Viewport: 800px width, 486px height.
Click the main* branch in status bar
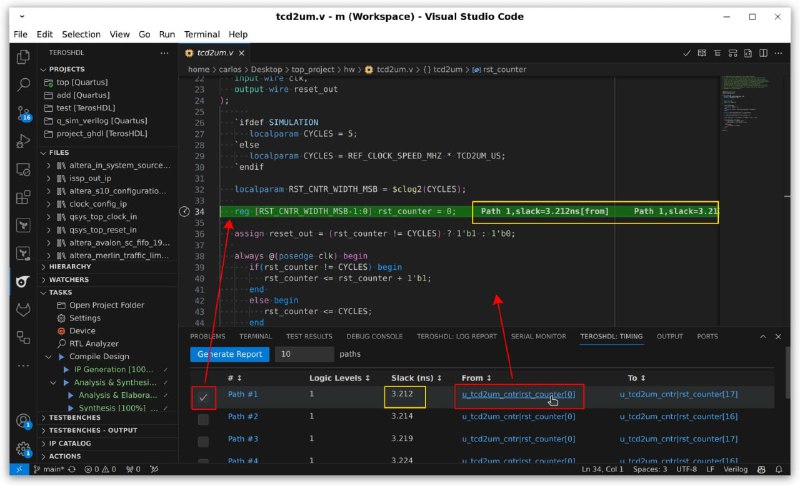pos(48,469)
